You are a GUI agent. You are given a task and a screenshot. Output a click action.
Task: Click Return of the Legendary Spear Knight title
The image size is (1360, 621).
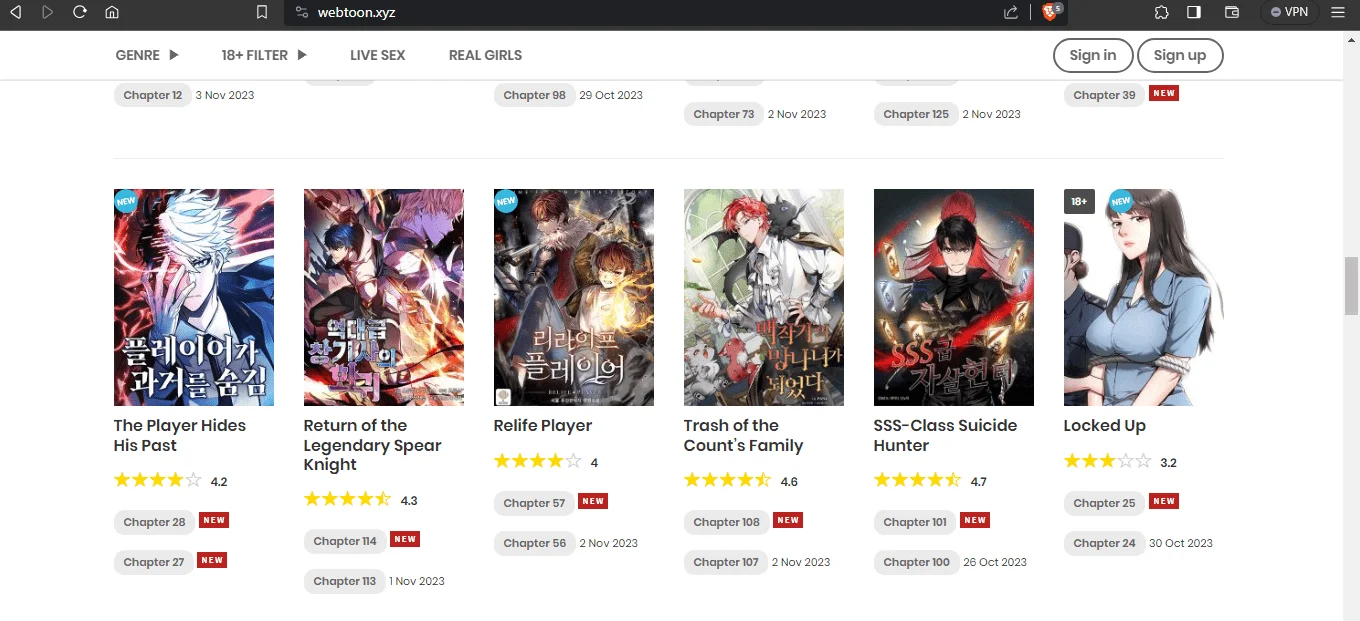373,445
